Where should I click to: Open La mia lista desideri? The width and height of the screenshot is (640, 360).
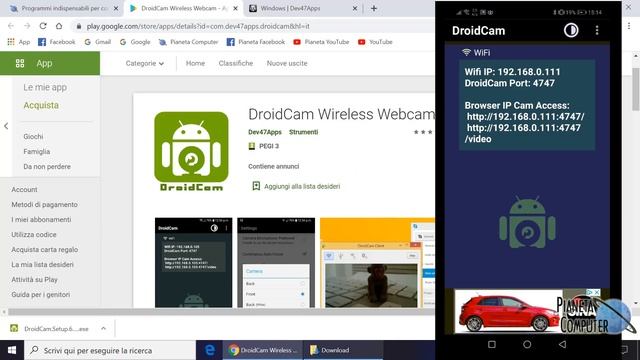coord(42,264)
